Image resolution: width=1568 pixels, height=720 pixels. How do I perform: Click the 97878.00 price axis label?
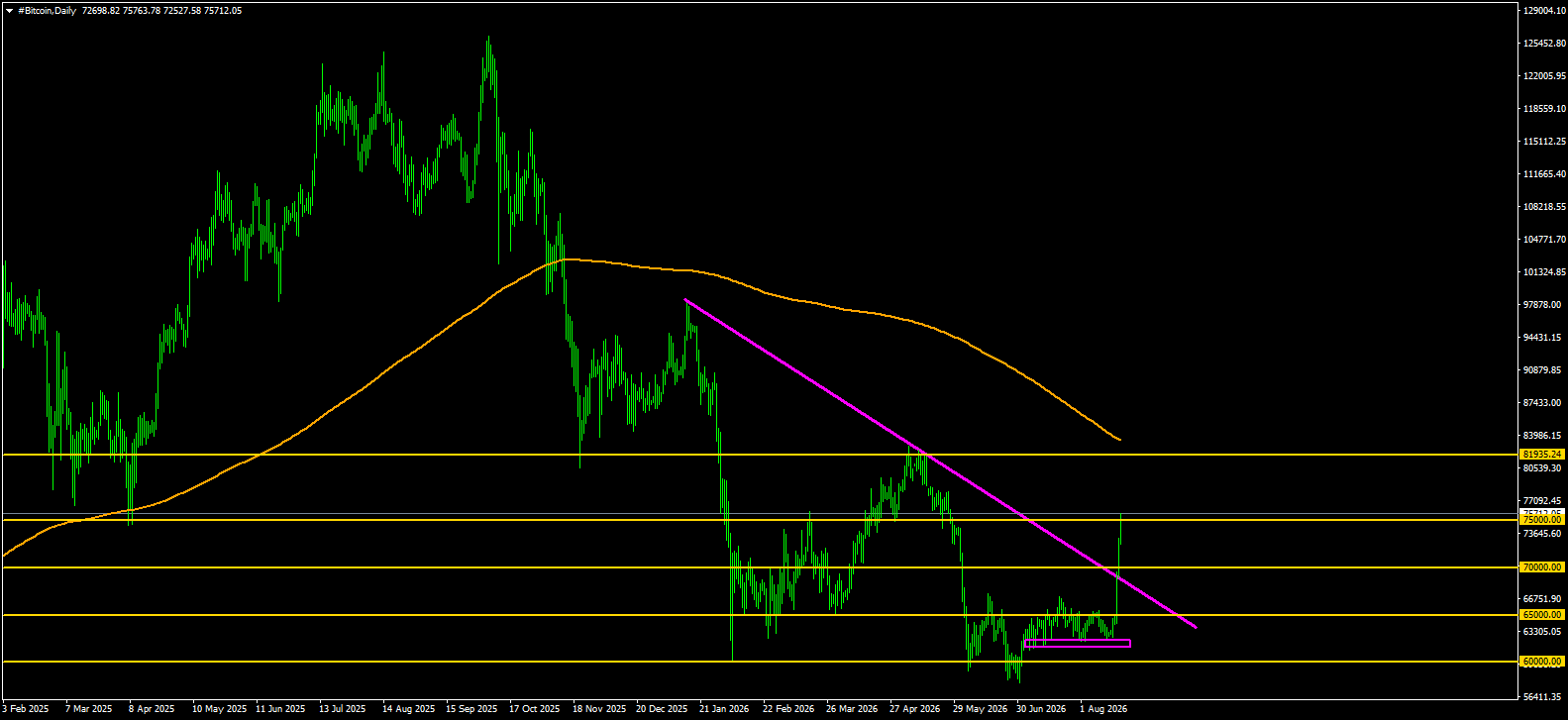[x=1543, y=305]
